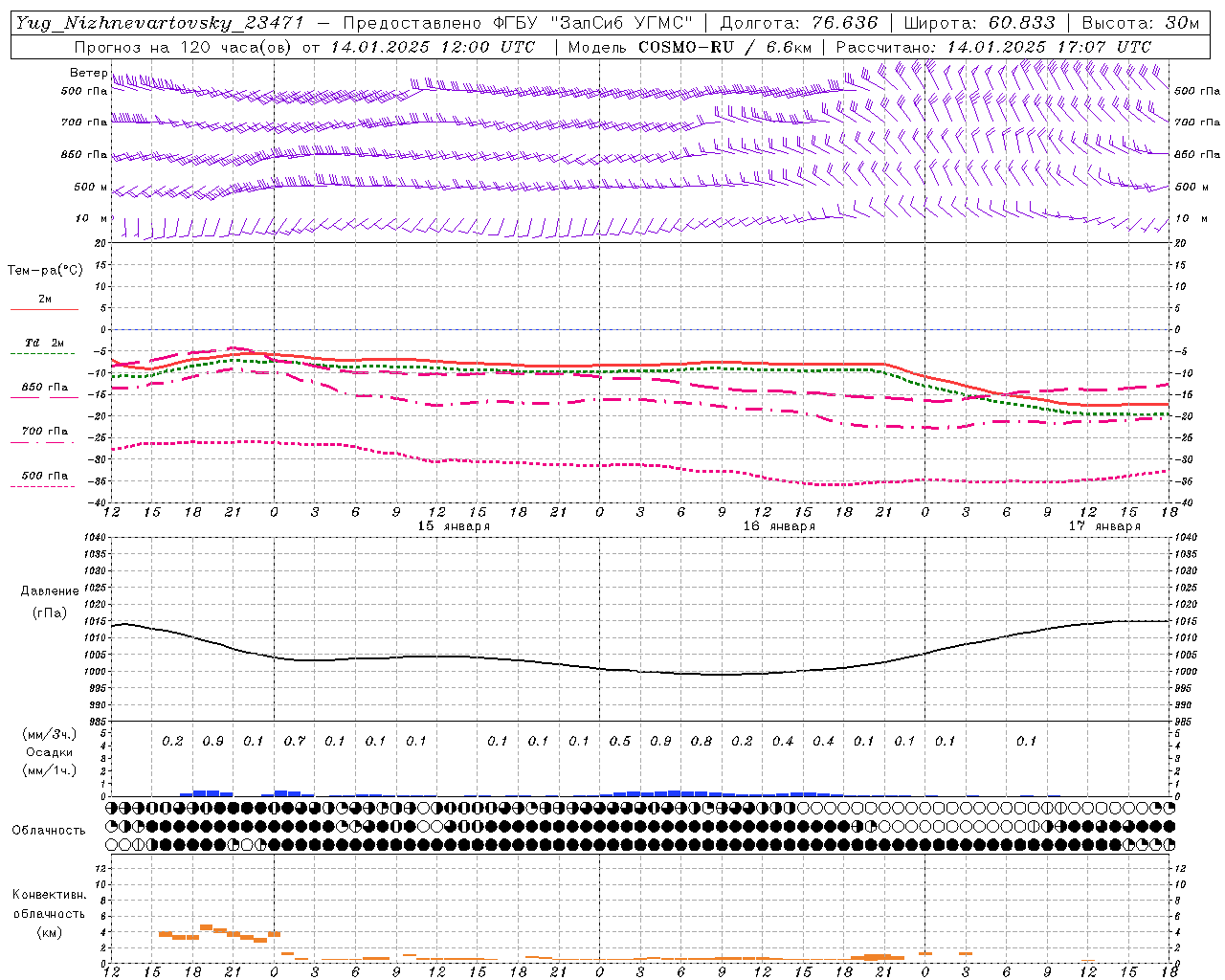This screenshot has width=1225, height=980.
Task: Click the 16 января date label
Action: click(x=780, y=526)
